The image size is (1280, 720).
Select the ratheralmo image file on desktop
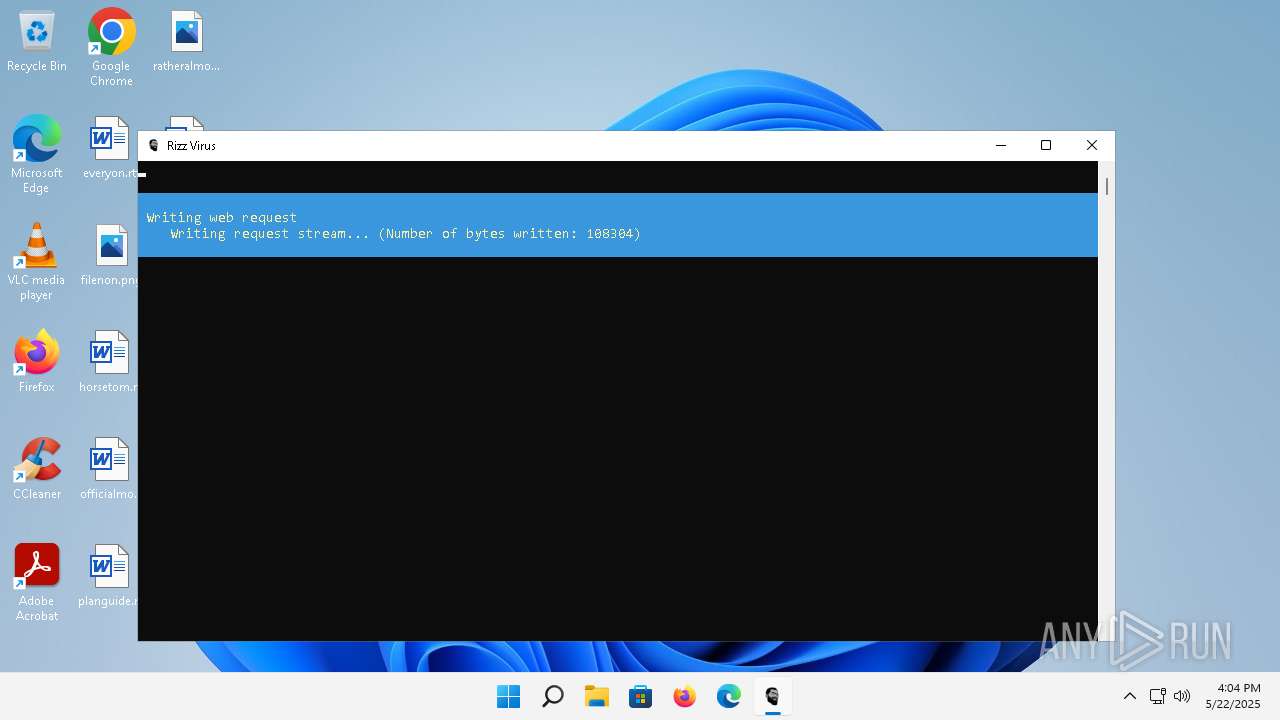point(186,42)
